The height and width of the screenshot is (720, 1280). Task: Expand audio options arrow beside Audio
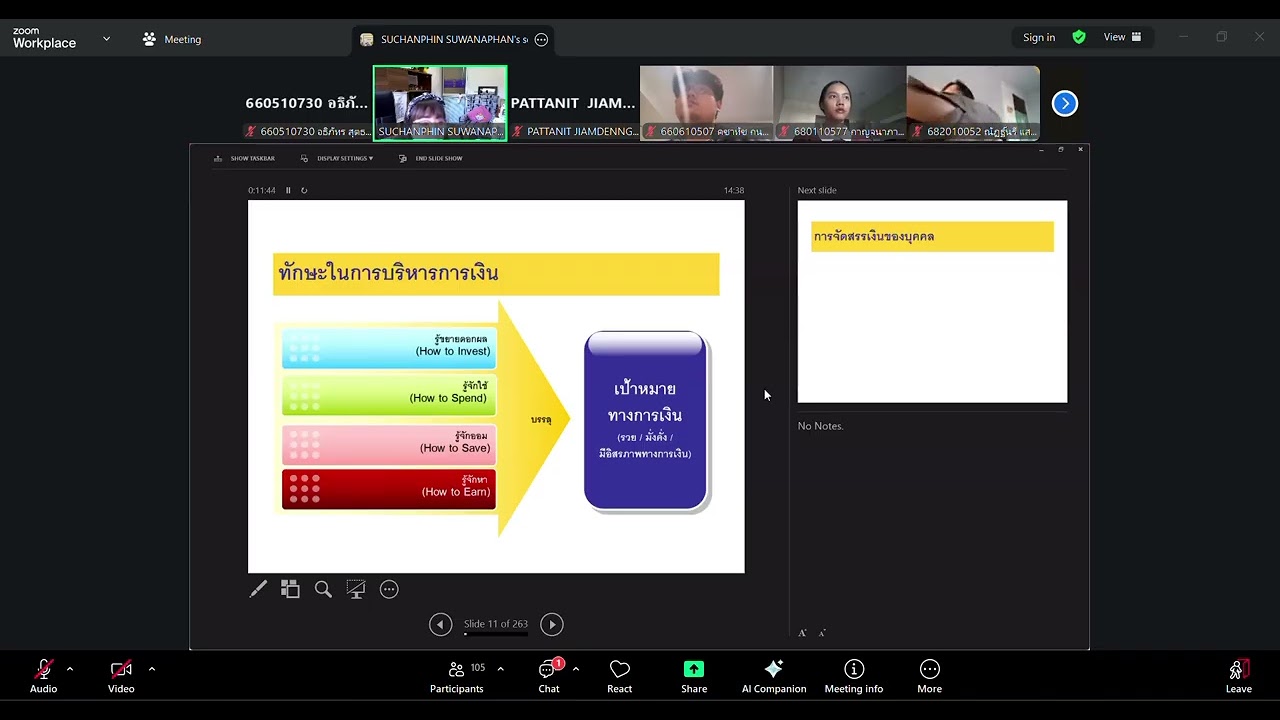click(x=70, y=669)
